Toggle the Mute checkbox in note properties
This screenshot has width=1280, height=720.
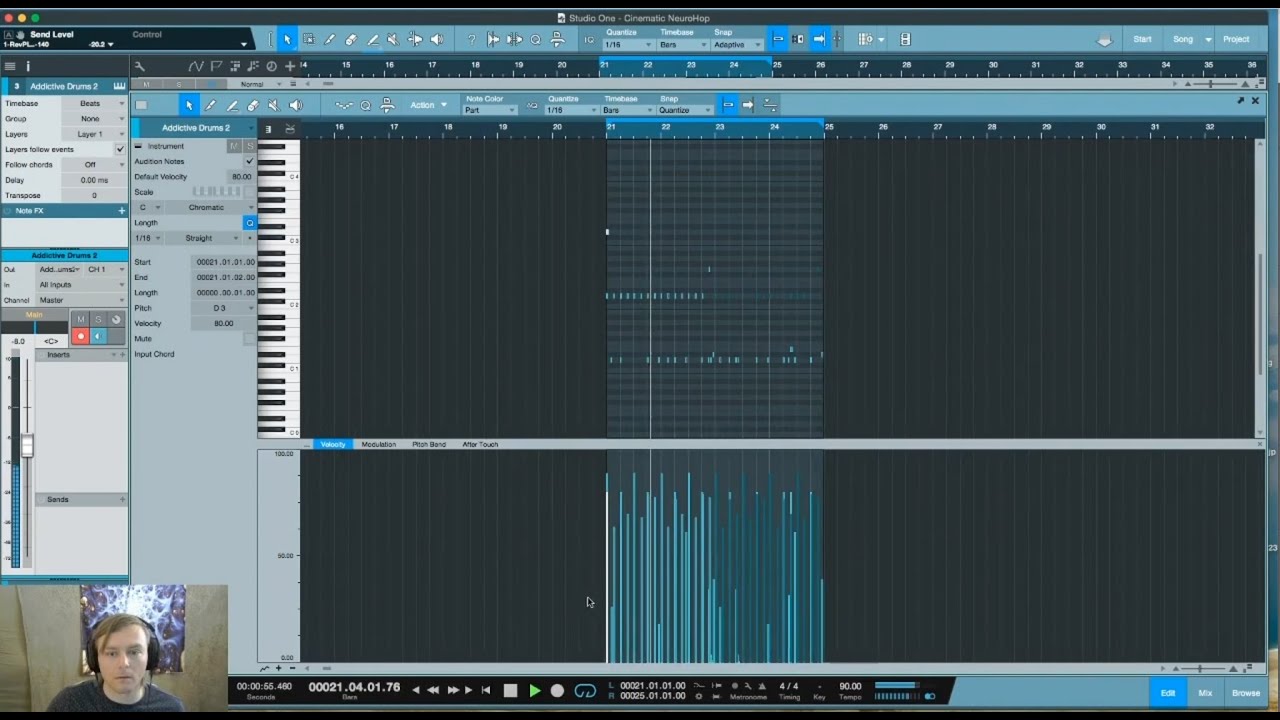click(249, 339)
